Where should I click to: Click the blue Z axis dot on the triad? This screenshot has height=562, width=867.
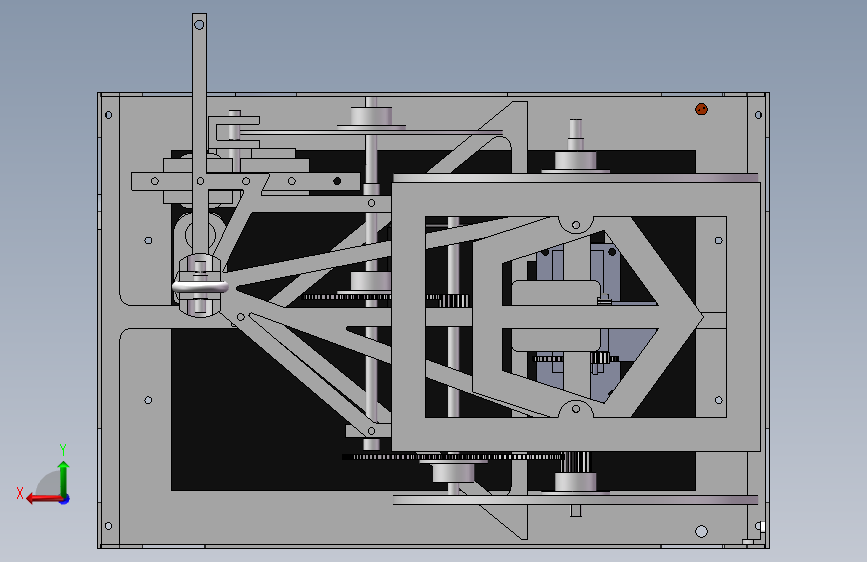point(65,499)
